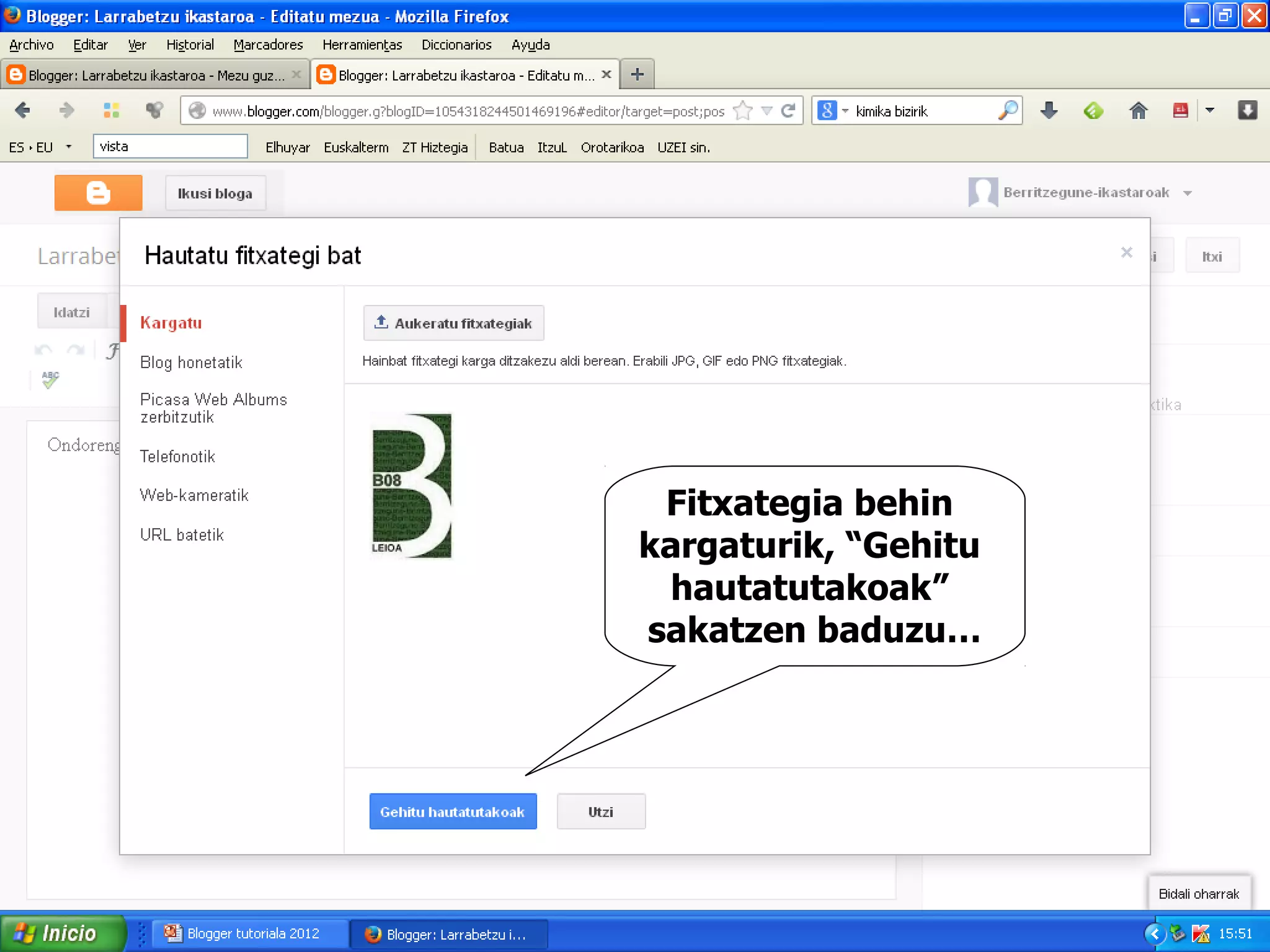
Task: Click the three-circles addon icon in navigation bar
Action: pyautogui.click(x=154, y=111)
